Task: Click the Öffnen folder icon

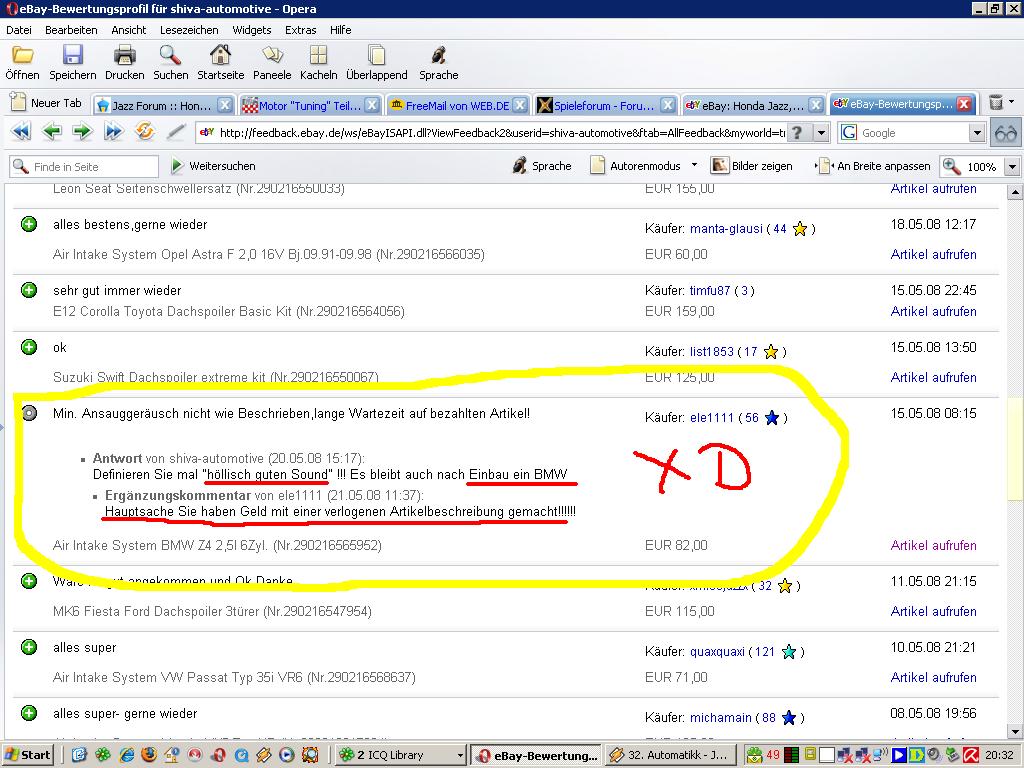Action: pos(22,55)
